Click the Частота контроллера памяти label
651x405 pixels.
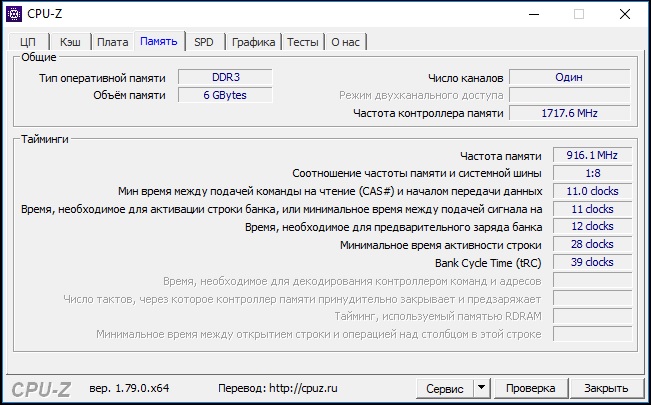click(x=428, y=113)
